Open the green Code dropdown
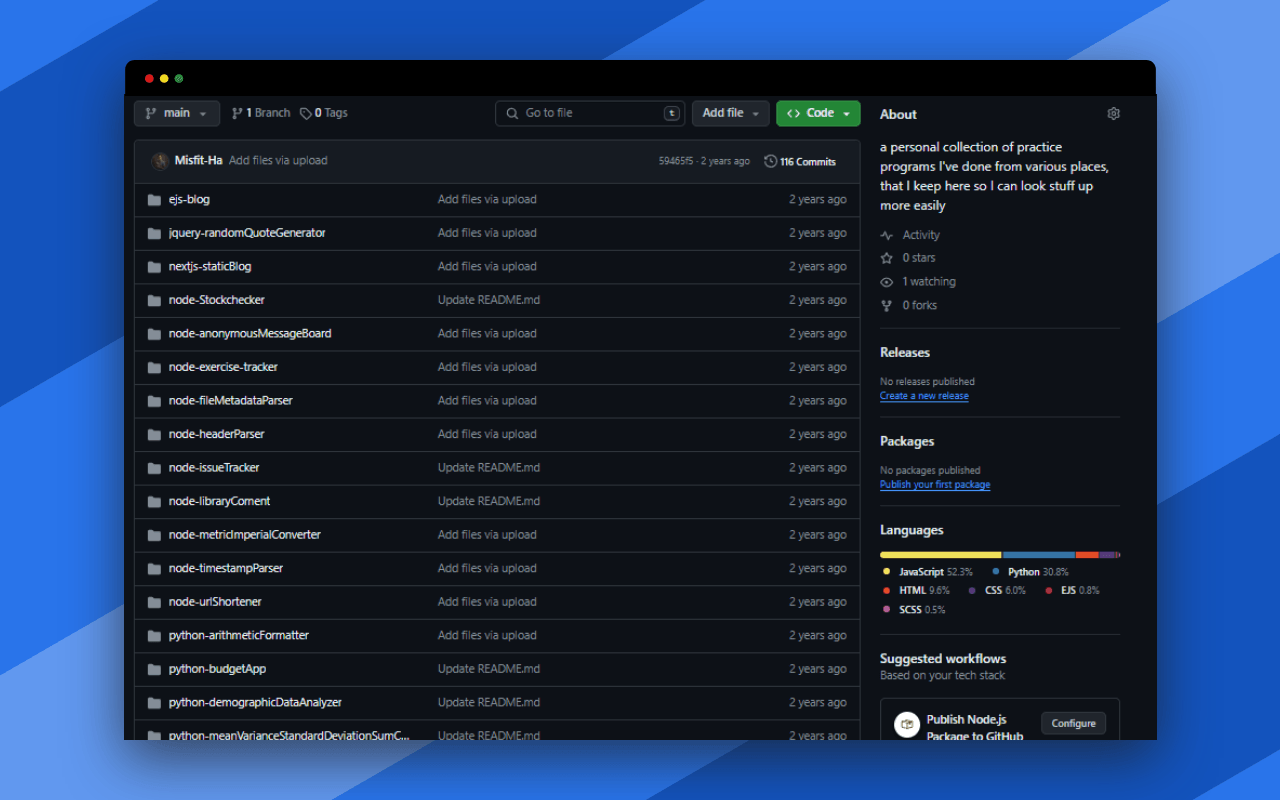 (818, 114)
